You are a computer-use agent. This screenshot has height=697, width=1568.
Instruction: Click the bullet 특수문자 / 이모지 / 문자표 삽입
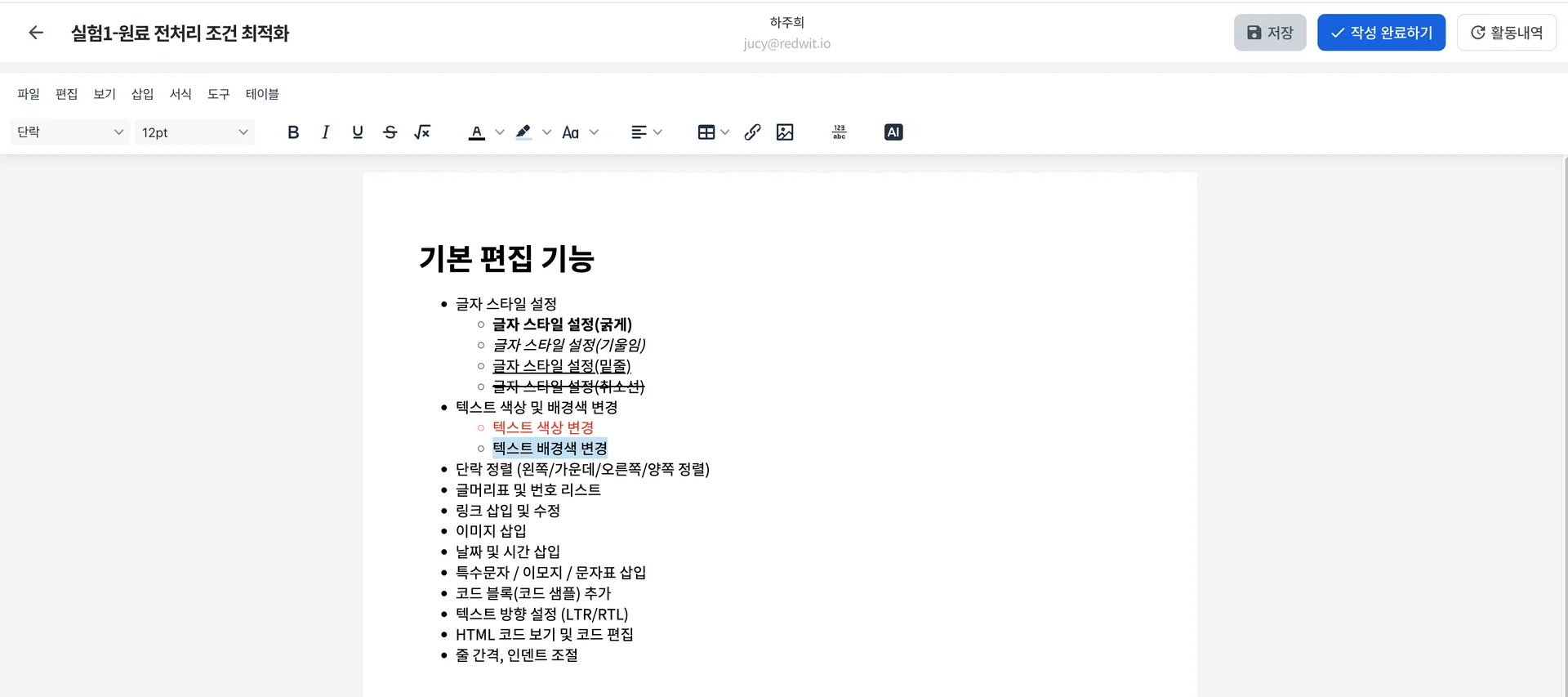(x=551, y=572)
